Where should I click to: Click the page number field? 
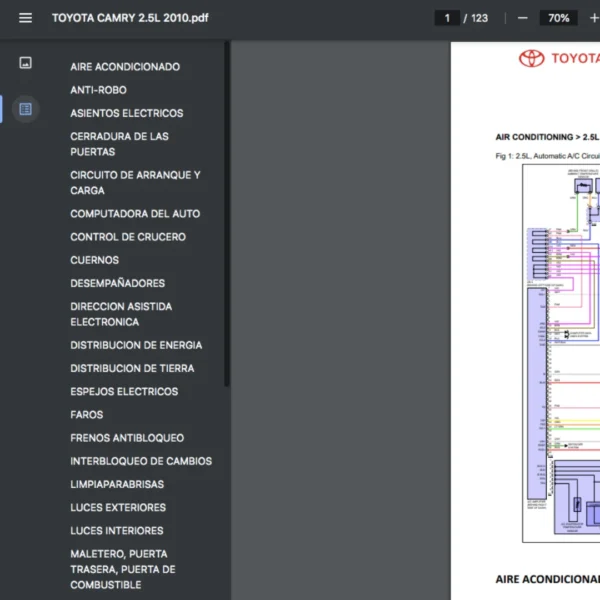click(447, 18)
